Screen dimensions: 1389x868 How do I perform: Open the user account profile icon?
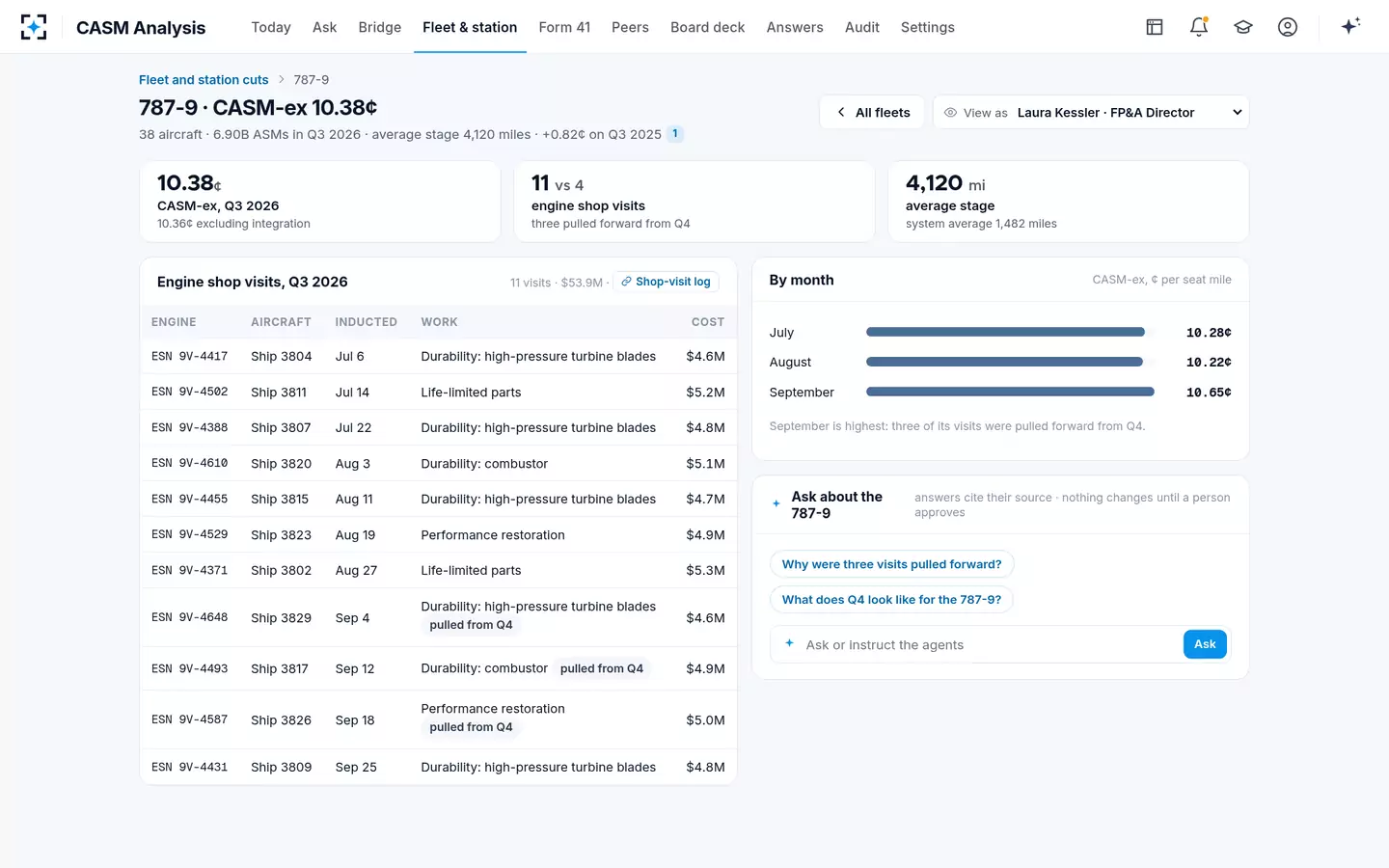pyautogui.click(x=1288, y=27)
